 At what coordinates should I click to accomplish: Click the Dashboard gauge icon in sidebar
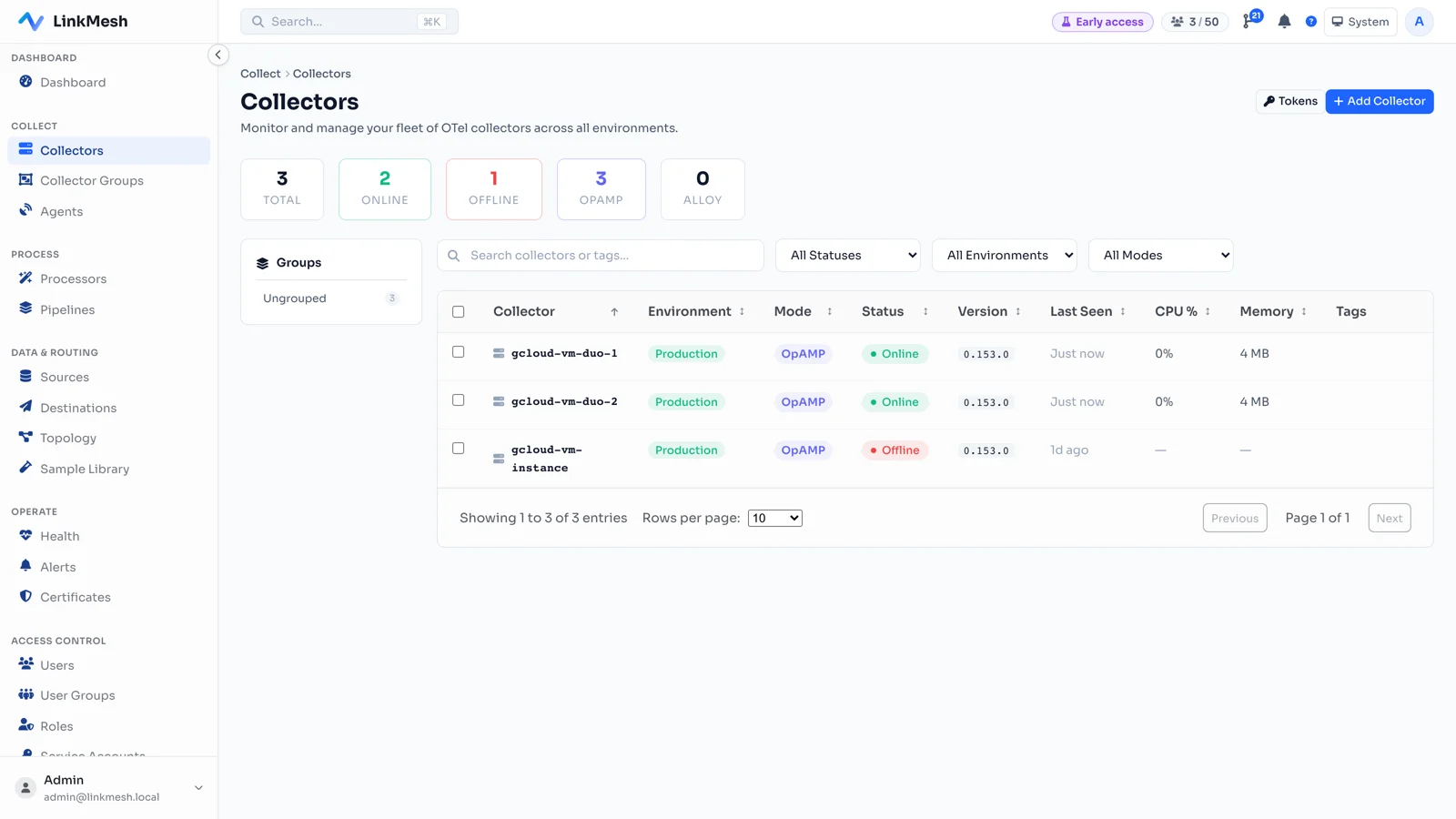[x=25, y=82]
